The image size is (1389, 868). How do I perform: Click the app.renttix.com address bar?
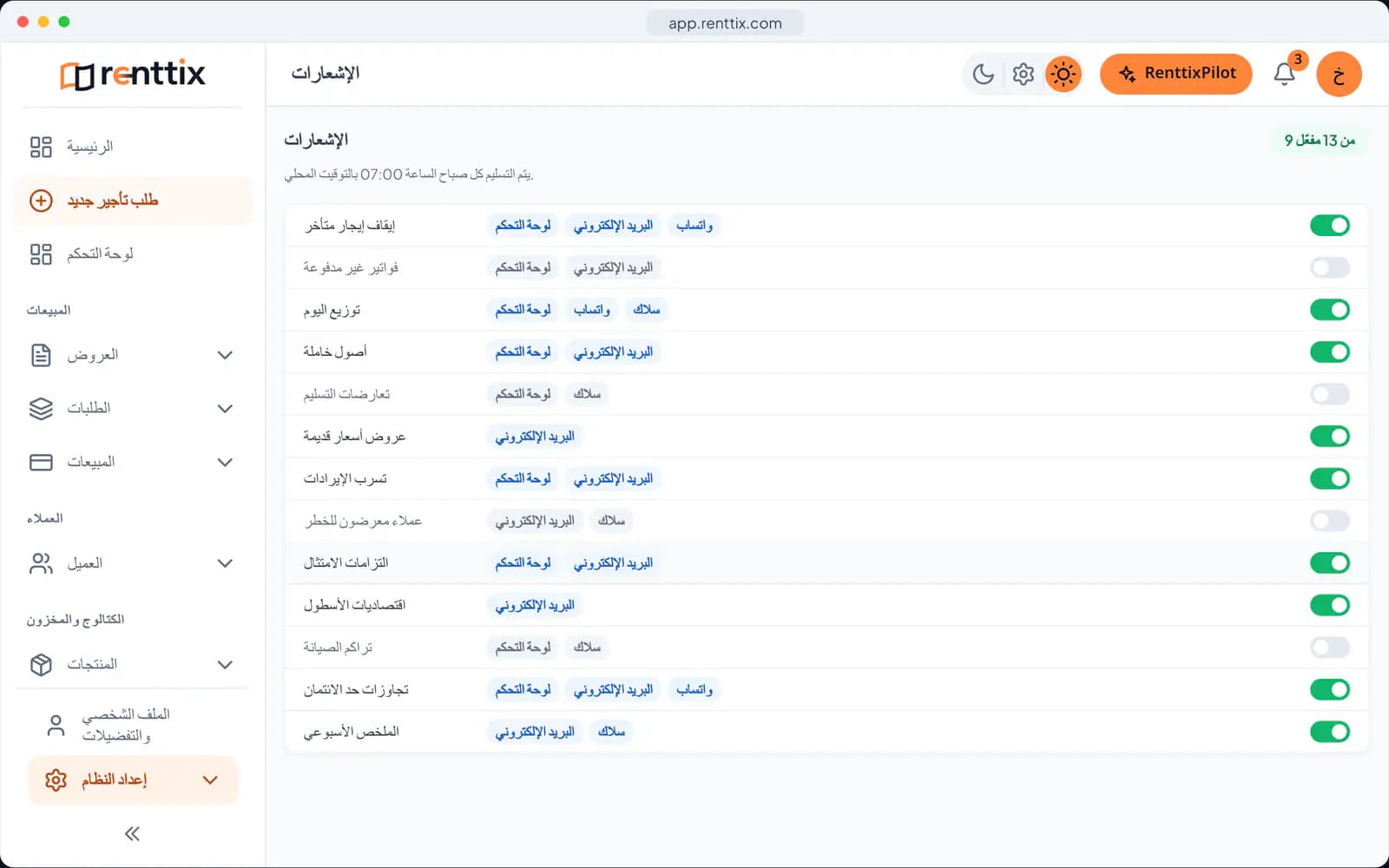[x=725, y=23]
